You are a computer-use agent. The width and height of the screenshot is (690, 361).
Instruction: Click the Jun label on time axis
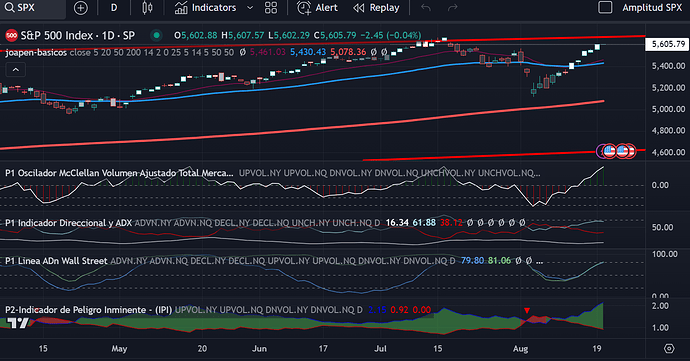click(x=260, y=349)
